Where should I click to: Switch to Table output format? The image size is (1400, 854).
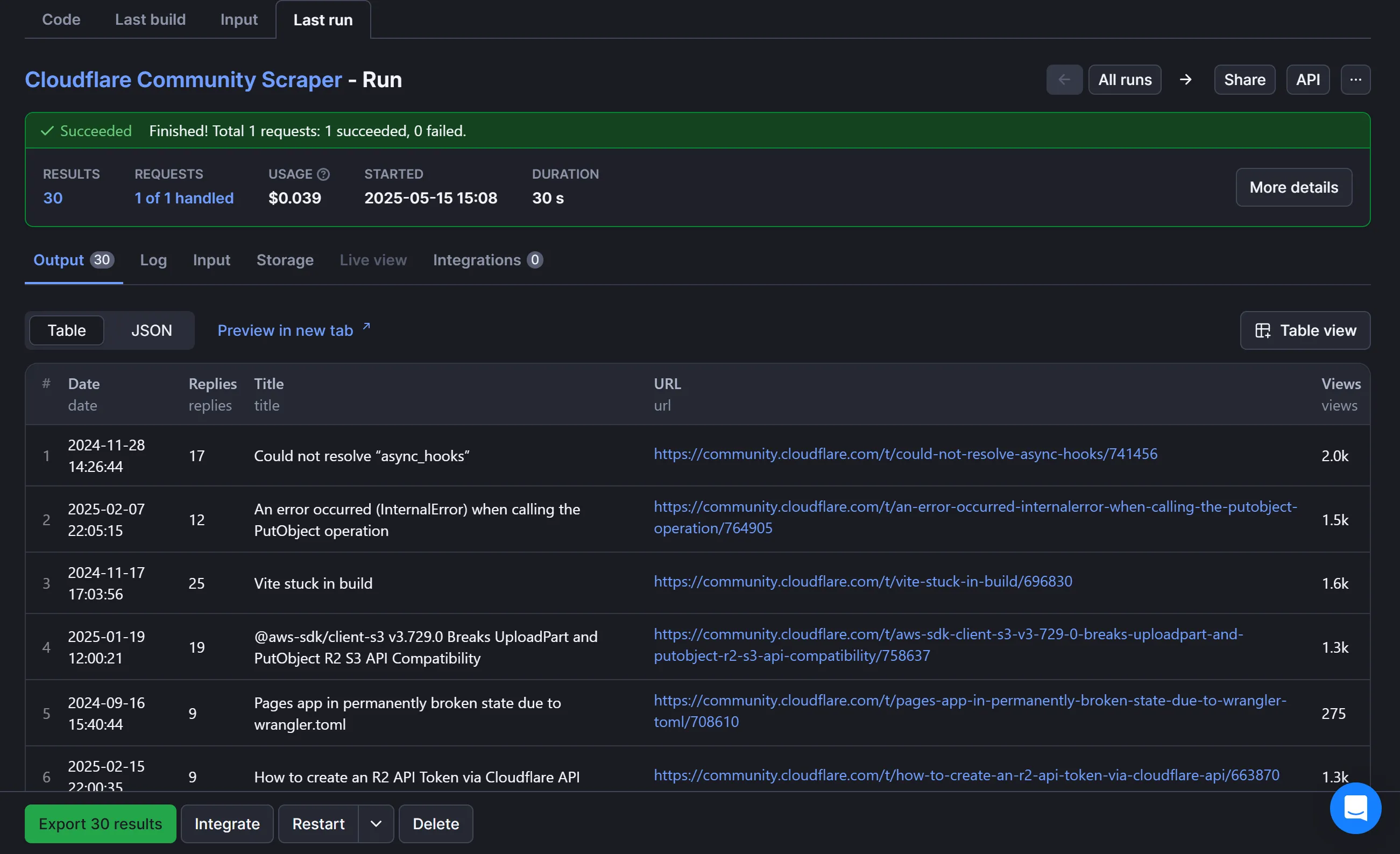tap(67, 330)
